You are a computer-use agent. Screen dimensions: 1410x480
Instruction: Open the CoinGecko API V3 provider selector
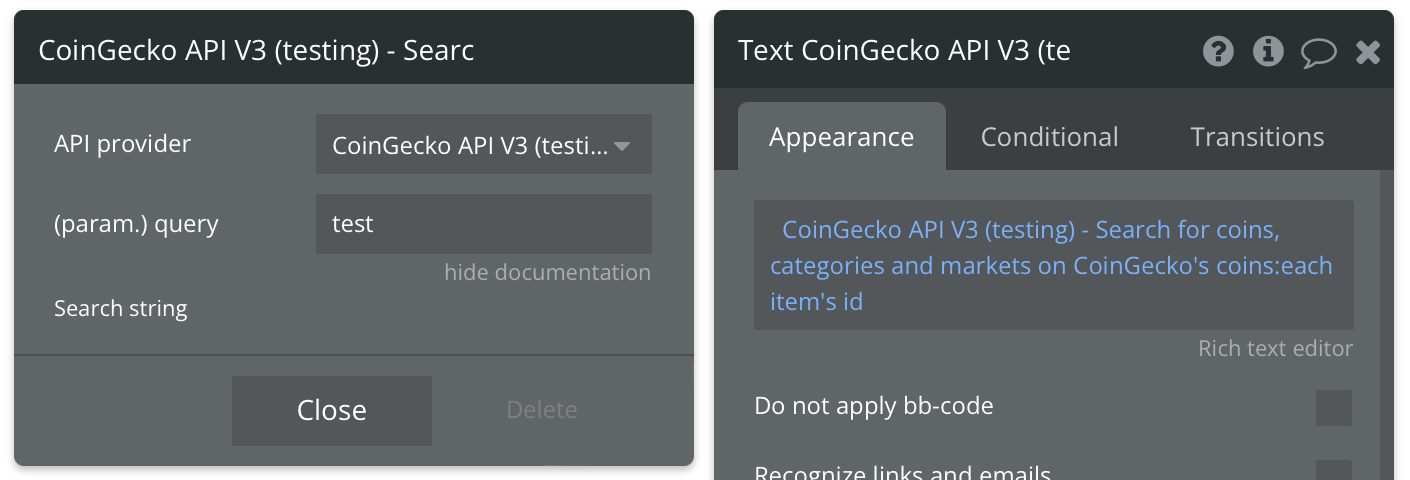click(x=484, y=144)
